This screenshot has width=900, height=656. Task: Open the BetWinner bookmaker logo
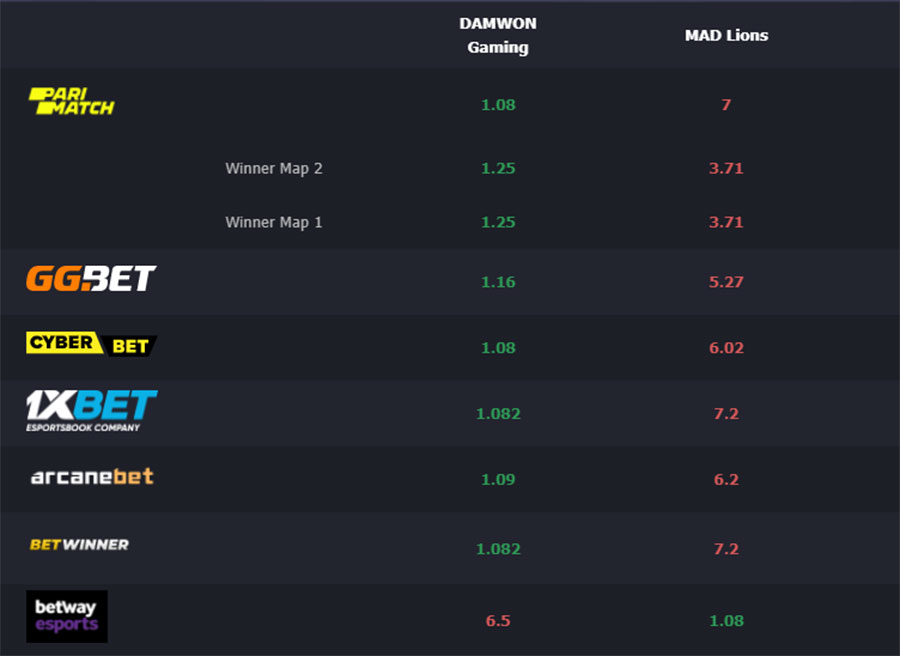pyautogui.click(x=79, y=545)
